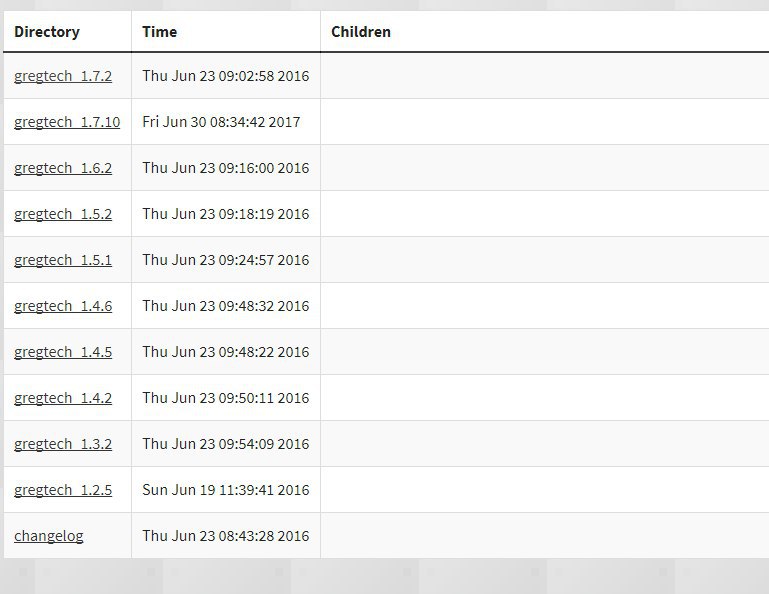Open the gregtech_1.4.2 directory link
This screenshot has height=594, width=769.
(x=63, y=398)
